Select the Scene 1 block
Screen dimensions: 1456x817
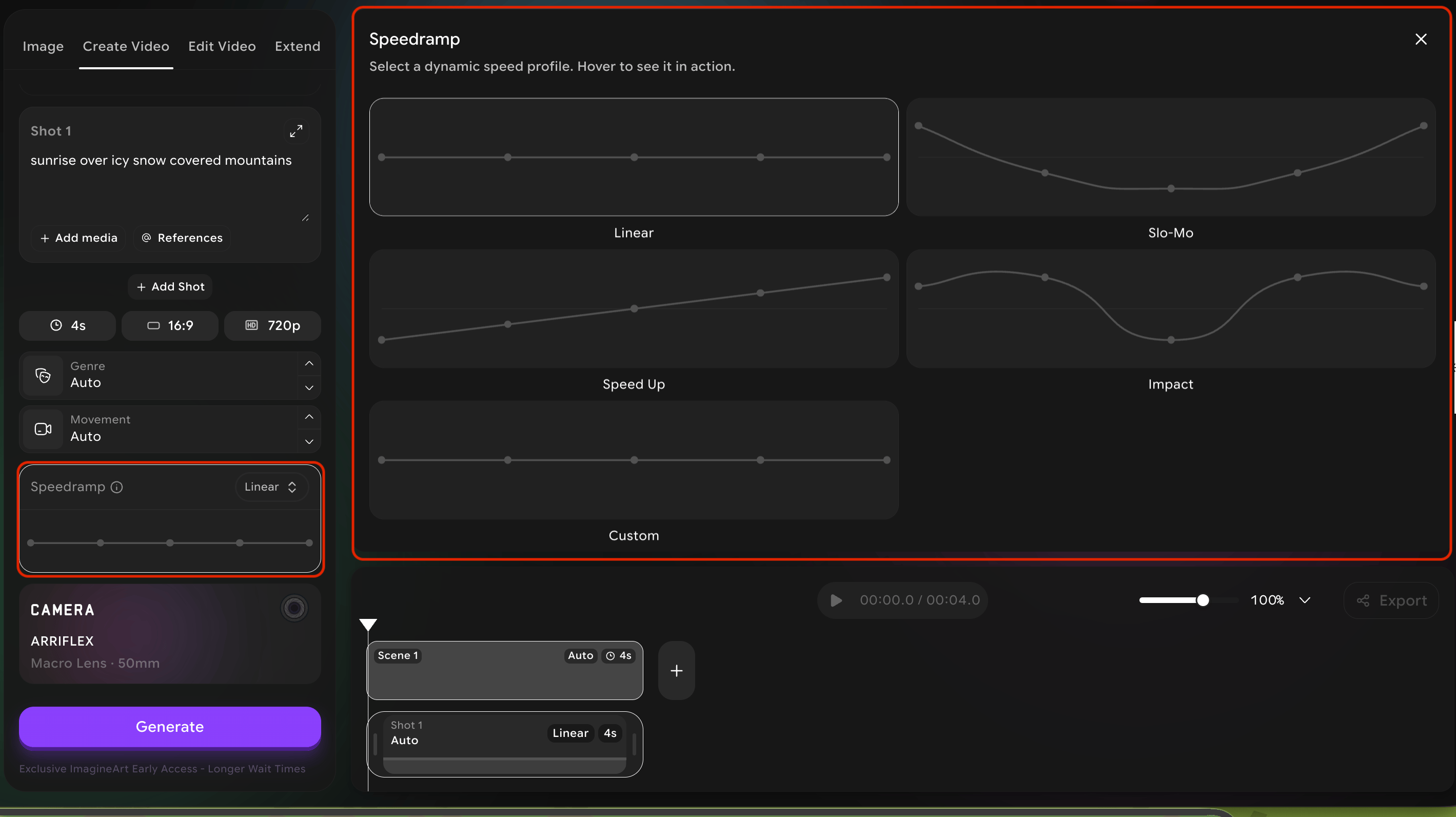(505, 671)
